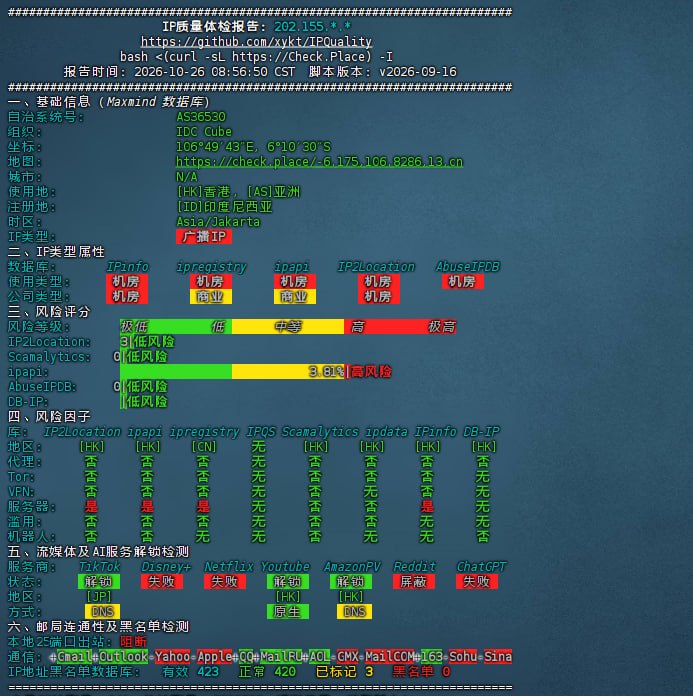Click the masked IP 202.155.*.* in the title
The width and height of the screenshot is (693, 696).
coord(313,27)
